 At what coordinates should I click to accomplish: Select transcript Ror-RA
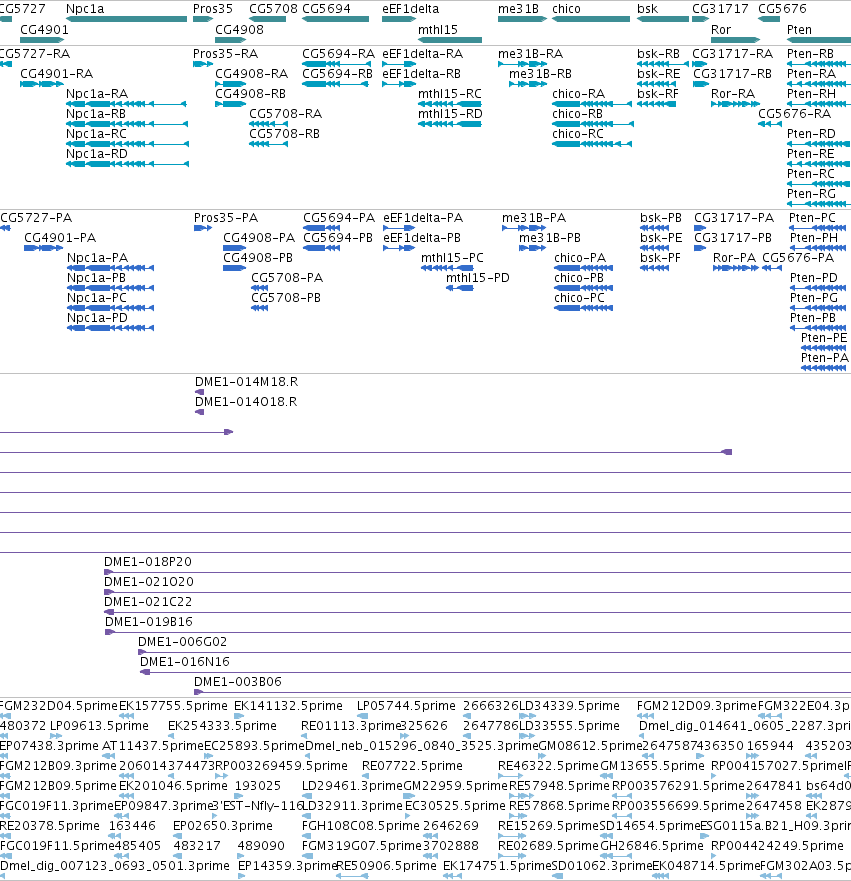pyautogui.click(x=732, y=94)
